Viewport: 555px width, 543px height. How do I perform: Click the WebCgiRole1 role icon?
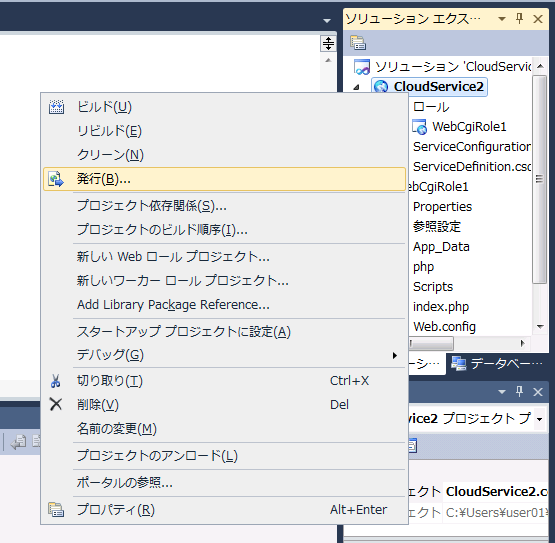(420, 127)
